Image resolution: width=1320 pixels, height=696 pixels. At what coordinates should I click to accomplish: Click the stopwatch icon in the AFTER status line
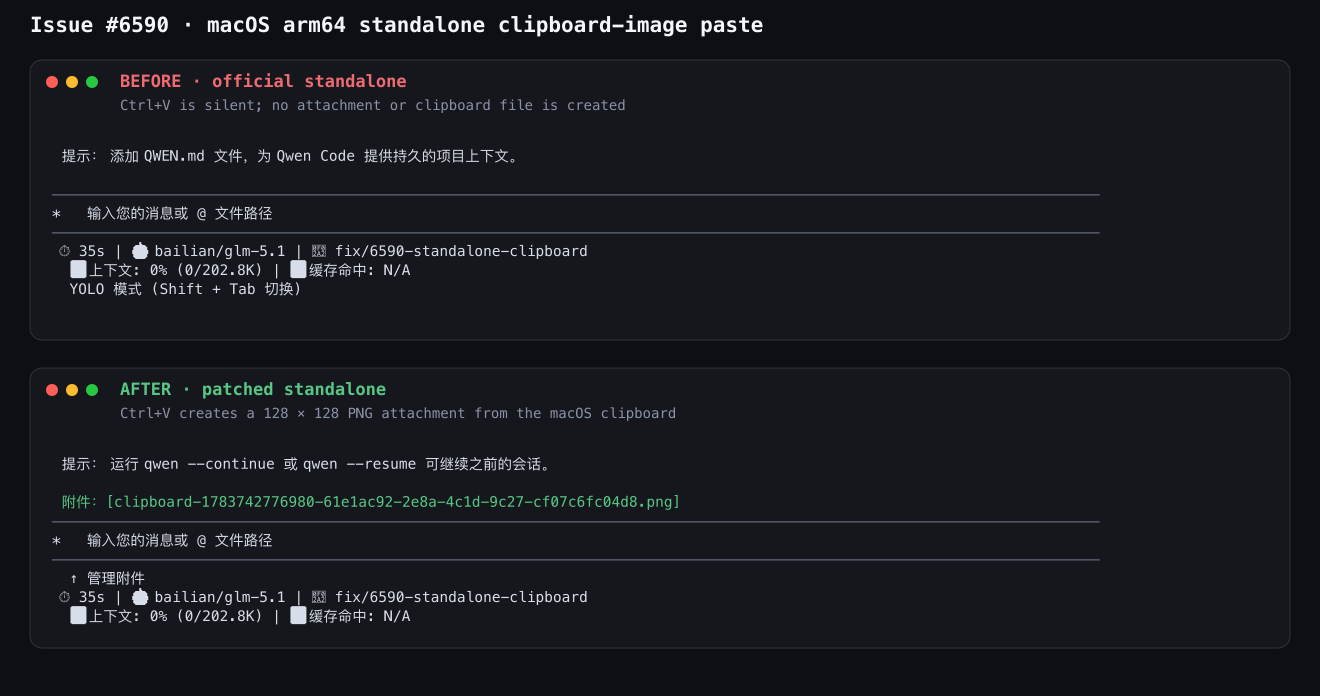coord(65,597)
